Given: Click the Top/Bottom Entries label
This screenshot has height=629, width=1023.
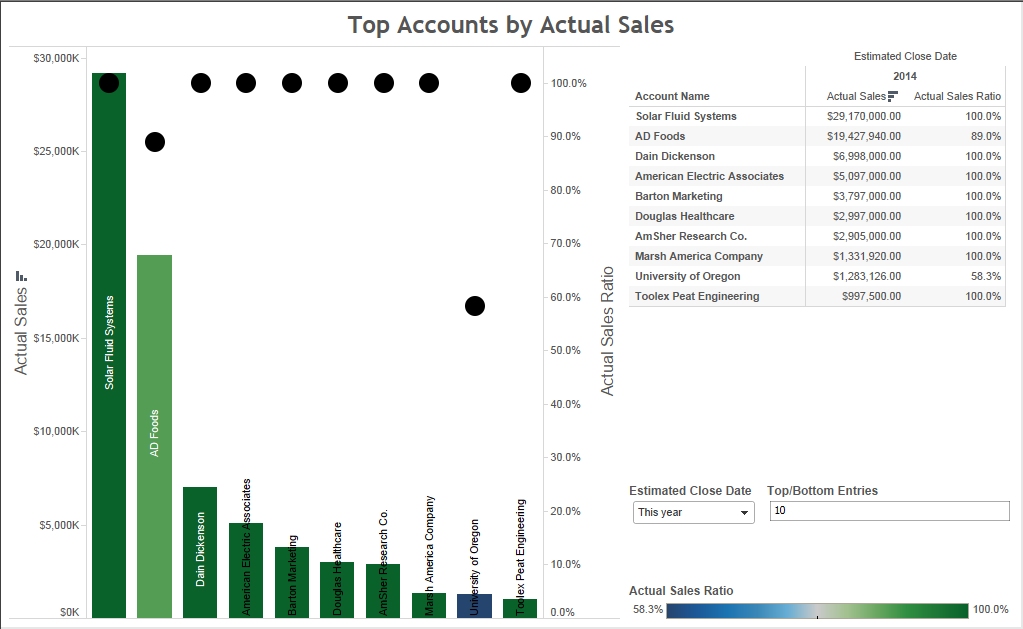Looking at the screenshot, I should 823,491.
